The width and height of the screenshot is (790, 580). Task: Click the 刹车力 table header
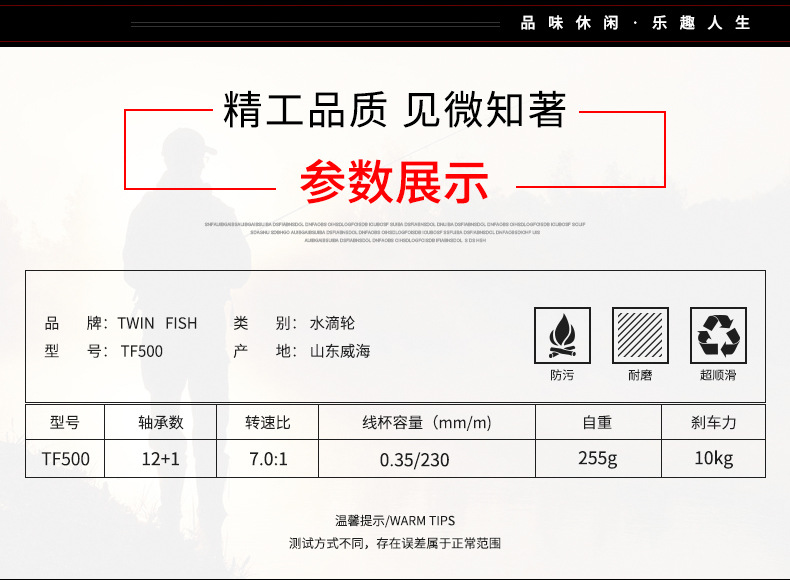[713, 422]
